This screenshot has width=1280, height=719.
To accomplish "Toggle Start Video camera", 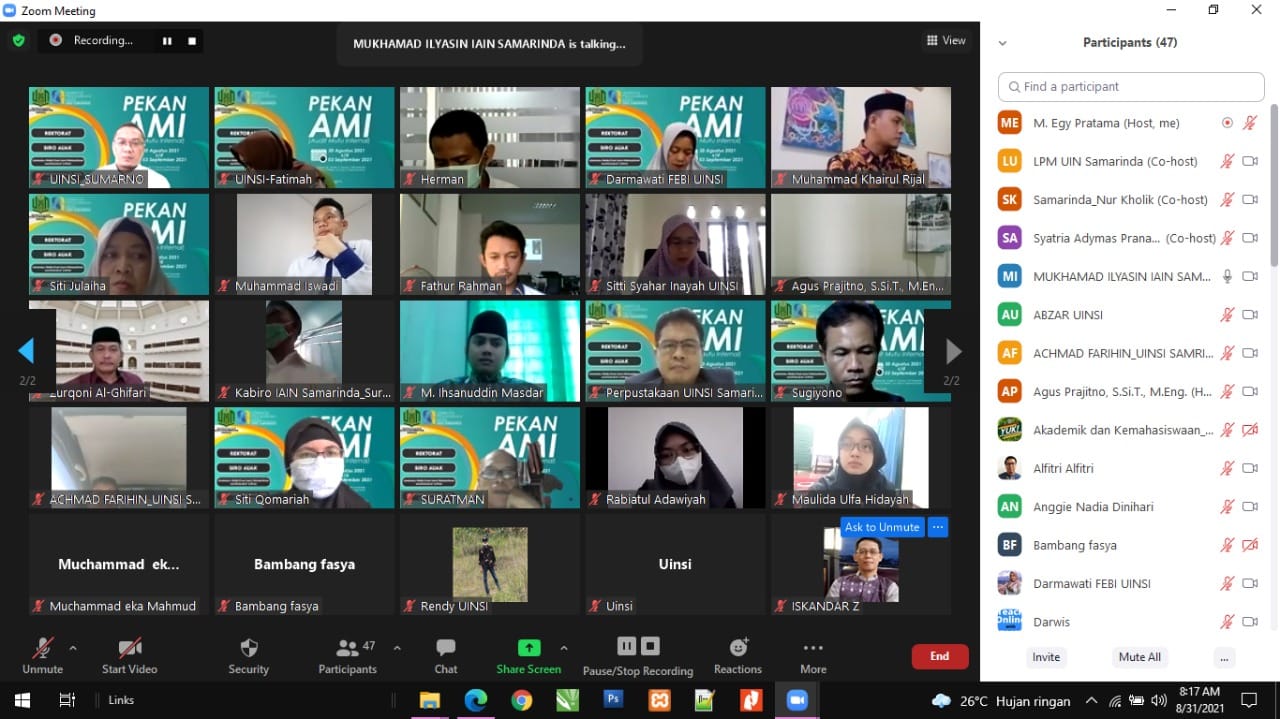I will [x=129, y=648].
